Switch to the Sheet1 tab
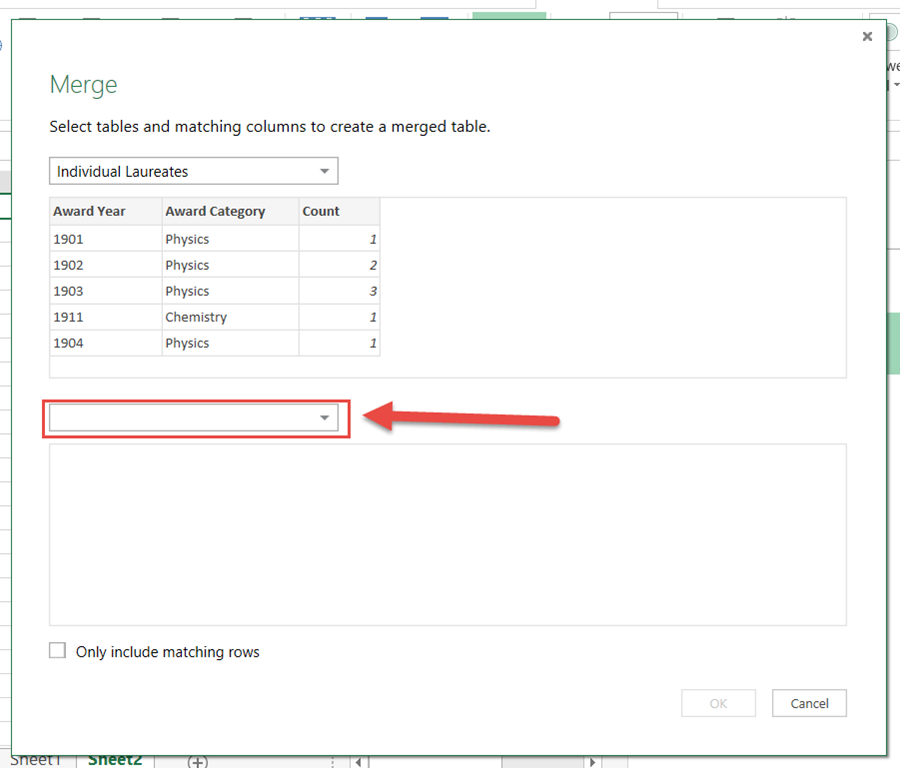900x768 pixels. pyautogui.click(x=35, y=760)
